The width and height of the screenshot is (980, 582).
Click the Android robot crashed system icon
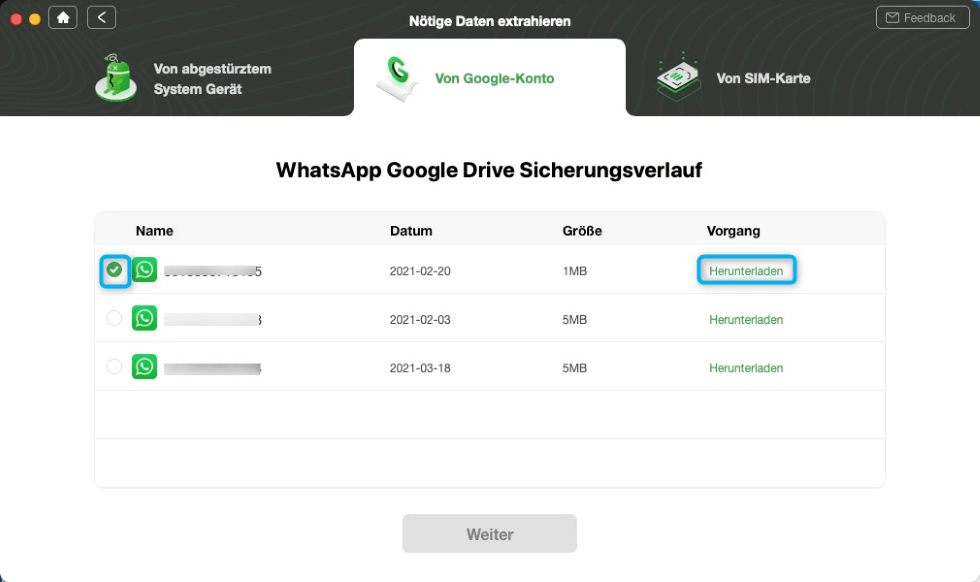pos(117,78)
